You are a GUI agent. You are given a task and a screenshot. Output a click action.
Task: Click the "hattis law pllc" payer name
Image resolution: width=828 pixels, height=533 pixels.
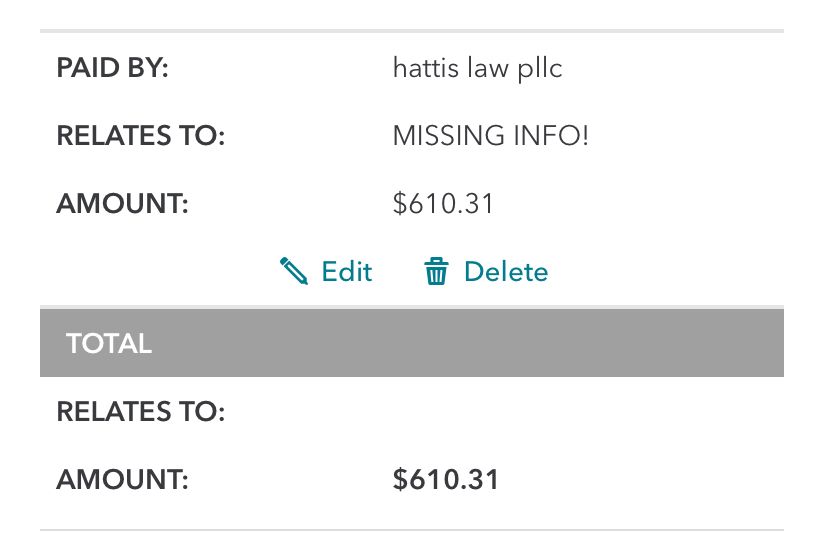[478, 69]
